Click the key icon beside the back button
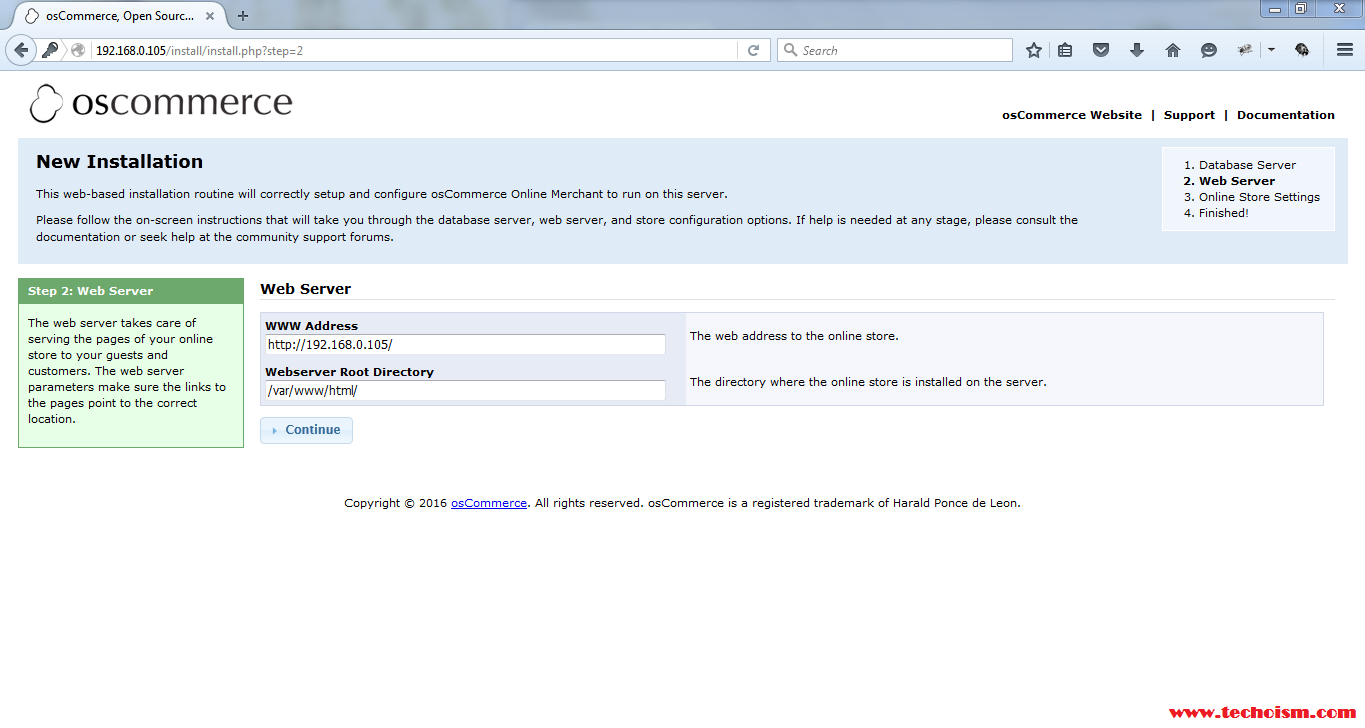 [x=49, y=50]
